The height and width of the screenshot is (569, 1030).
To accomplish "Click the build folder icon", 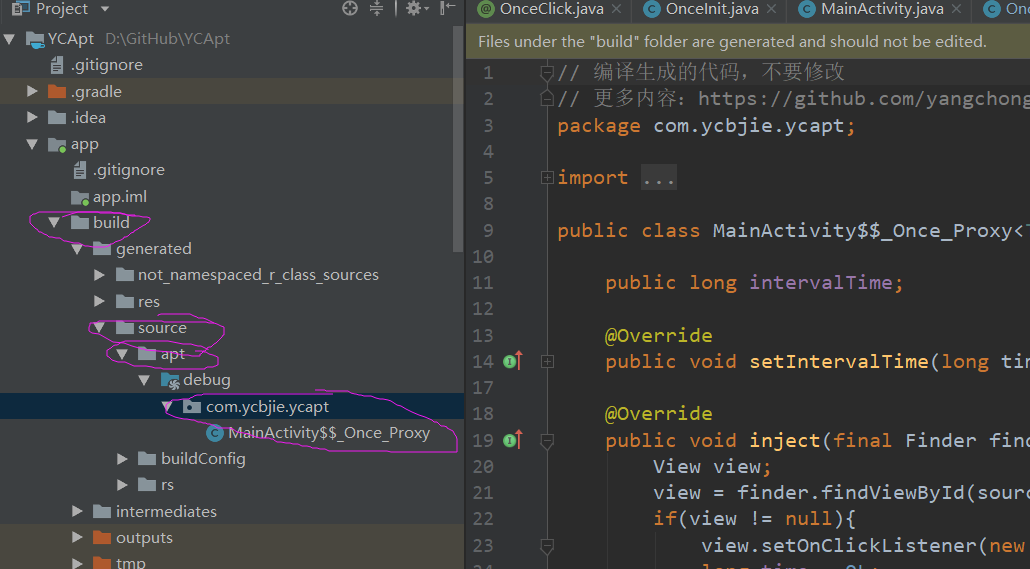I will pos(79,223).
